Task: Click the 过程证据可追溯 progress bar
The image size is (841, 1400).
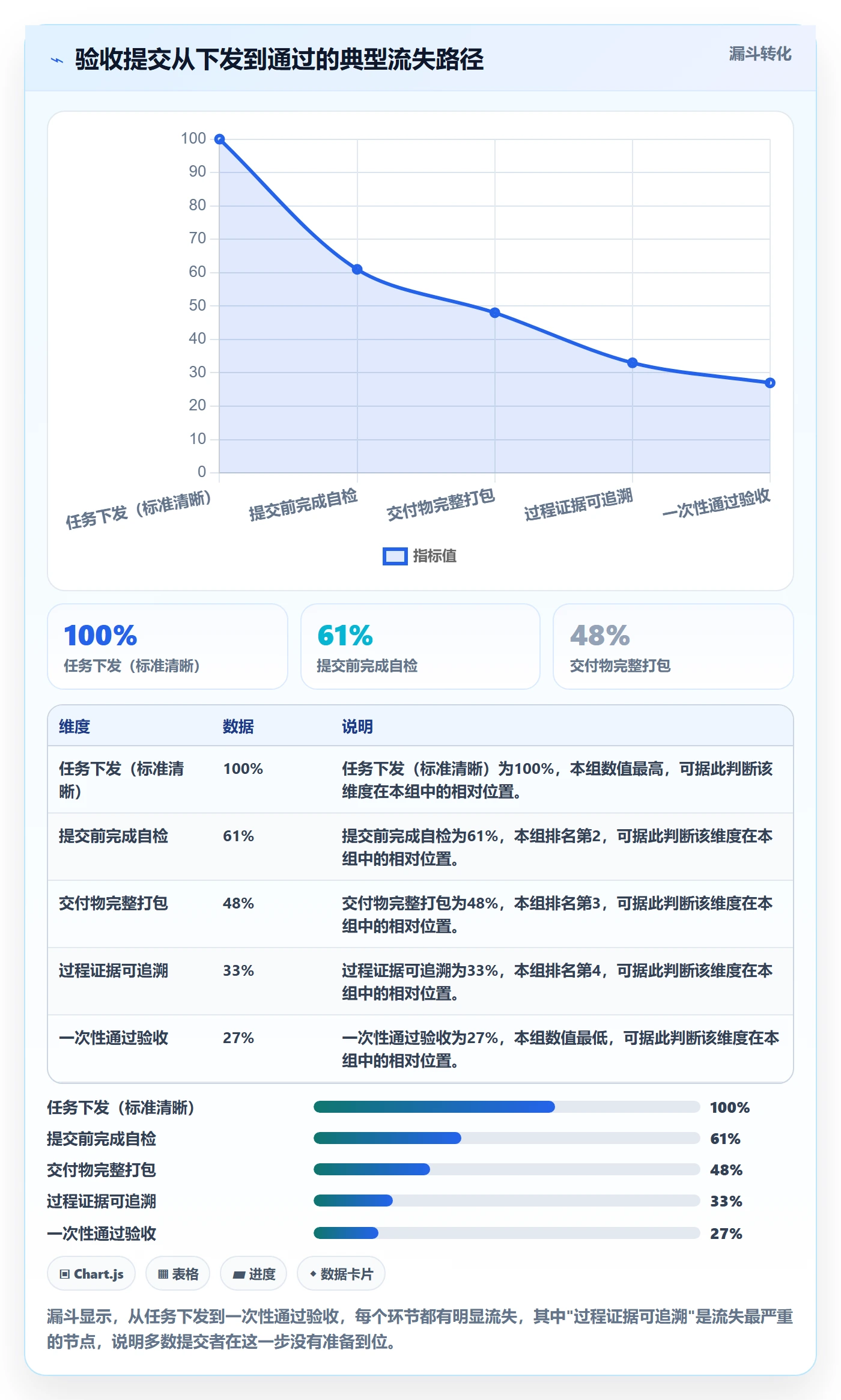Action: click(x=507, y=1201)
